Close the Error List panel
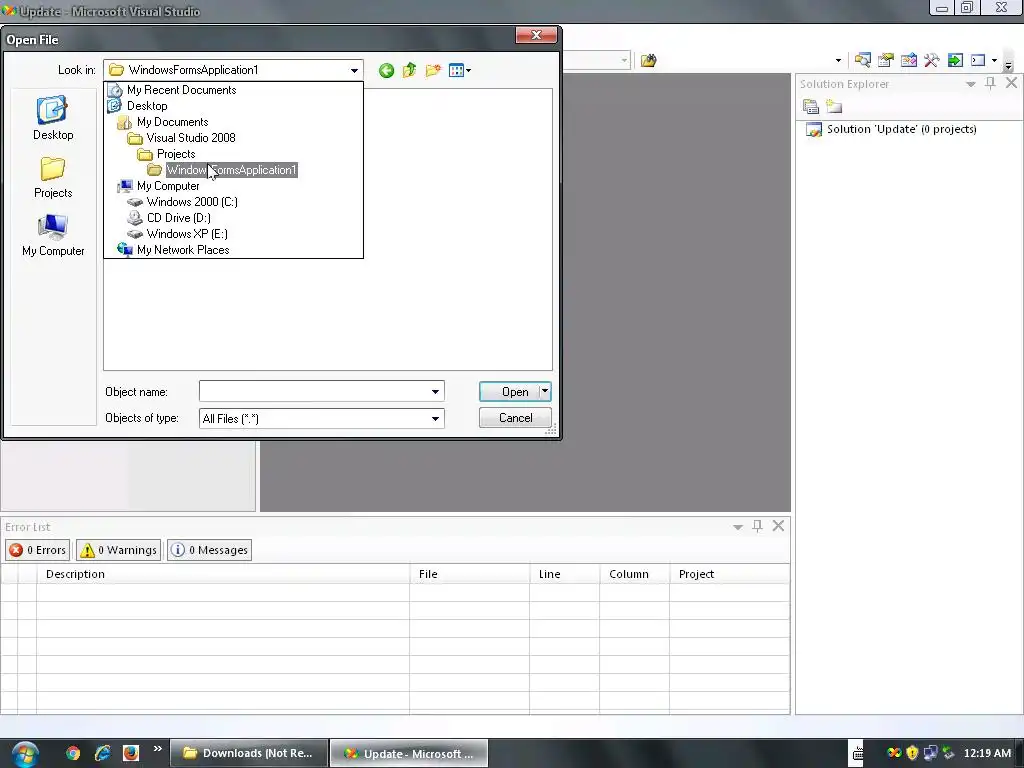 [x=778, y=526]
